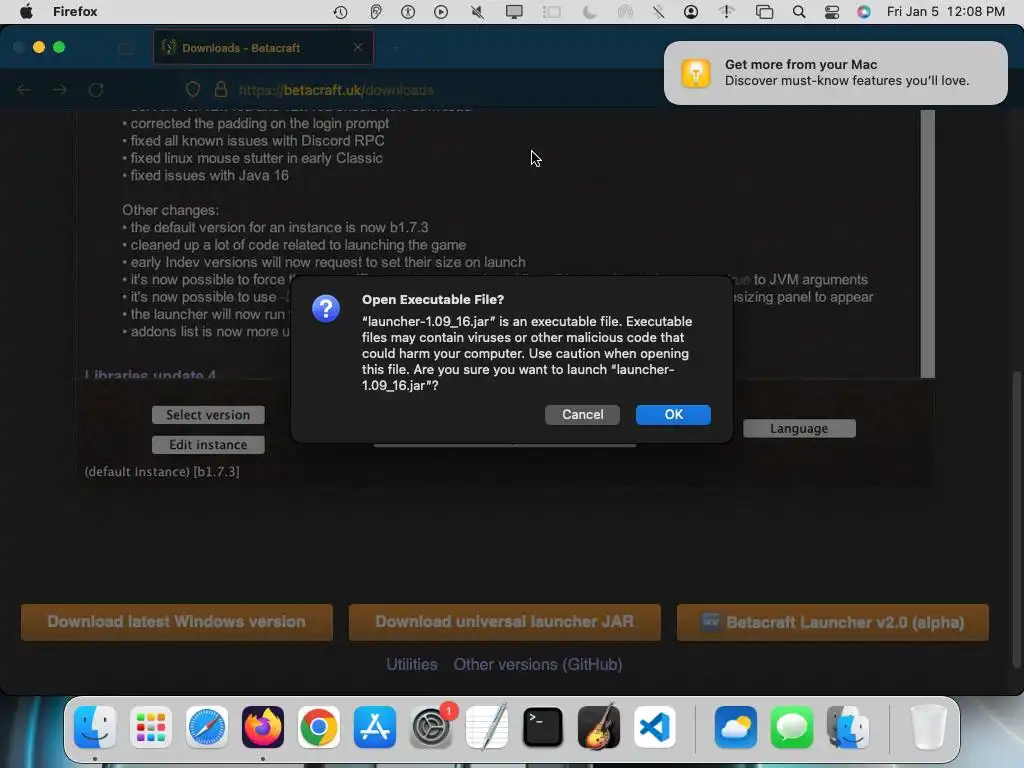This screenshot has height=768, width=1024.
Task: Click the "Other changes:" heading text
Action: pyautogui.click(x=170, y=210)
